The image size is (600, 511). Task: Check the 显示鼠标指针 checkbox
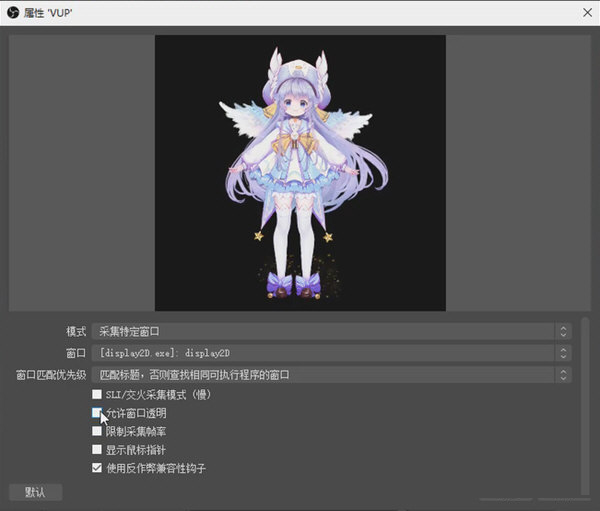click(x=97, y=449)
